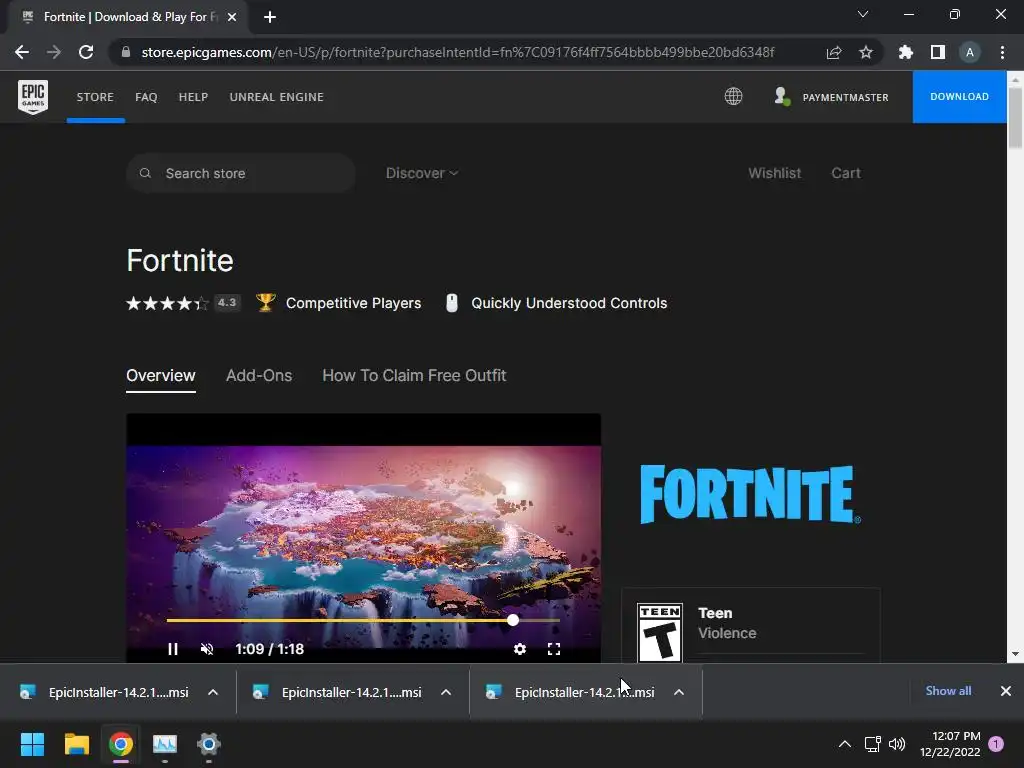1024x768 pixels.
Task: Open volume control in system tray
Action: pyautogui.click(x=897, y=744)
